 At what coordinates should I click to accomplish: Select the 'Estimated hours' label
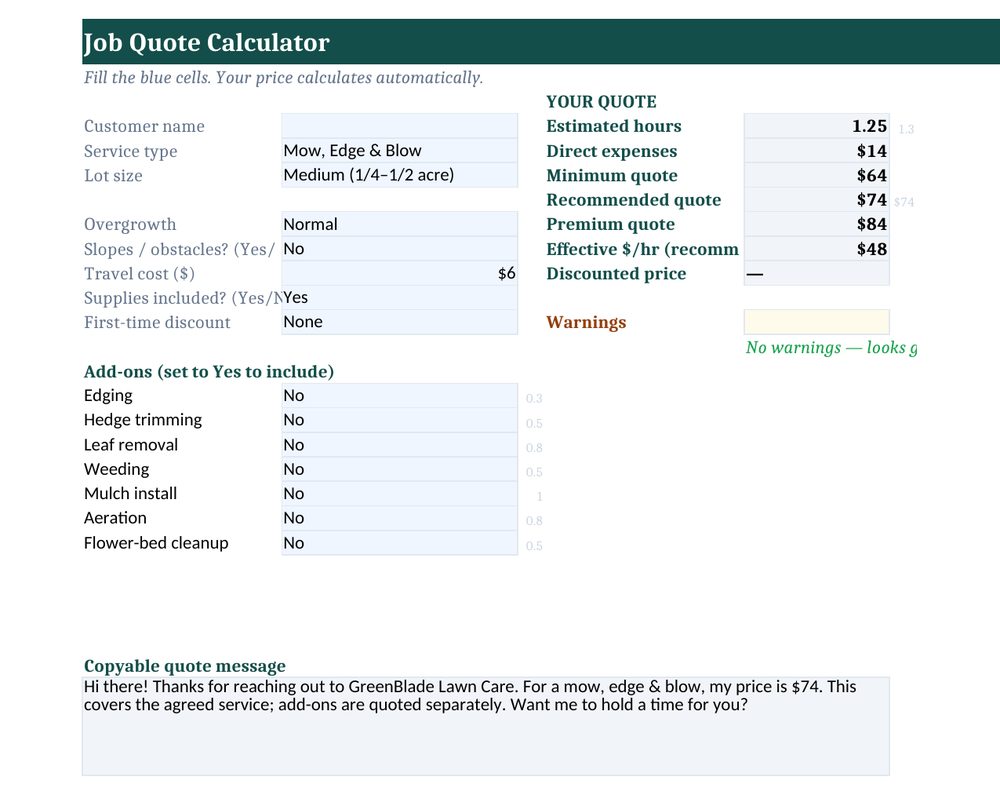[614, 126]
